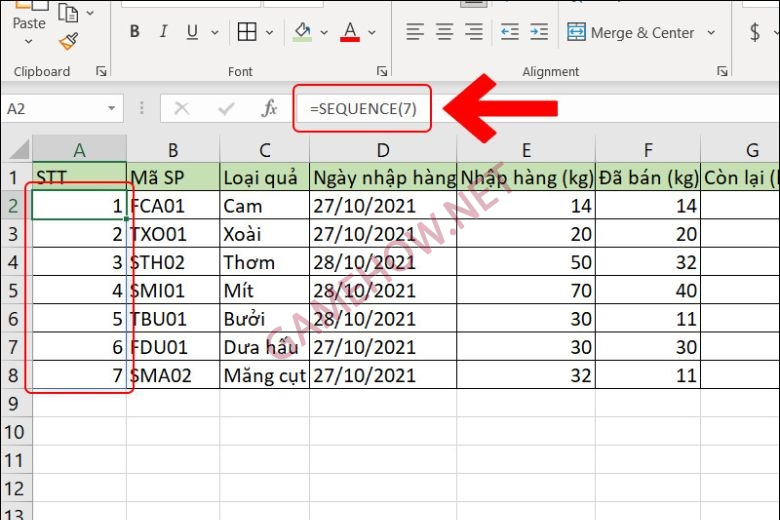Click Select All corner triangle
The height and width of the screenshot is (520, 780).
point(18,149)
